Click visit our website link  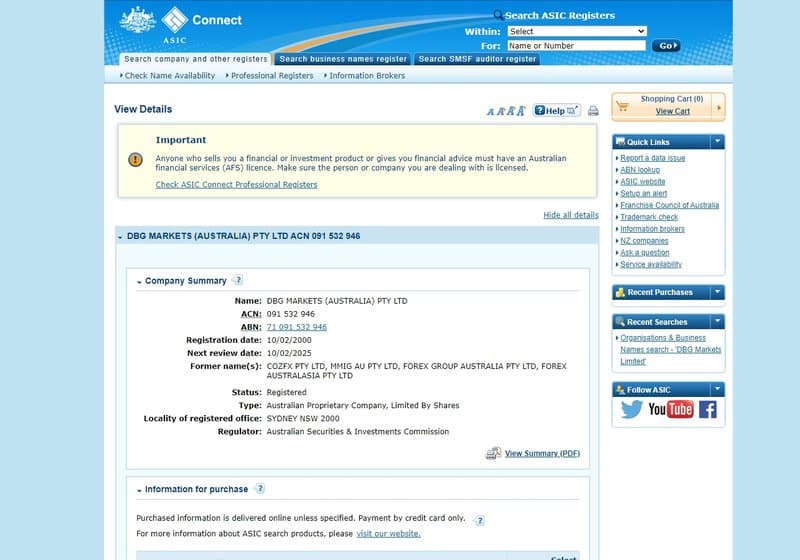(x=388, y=533)
